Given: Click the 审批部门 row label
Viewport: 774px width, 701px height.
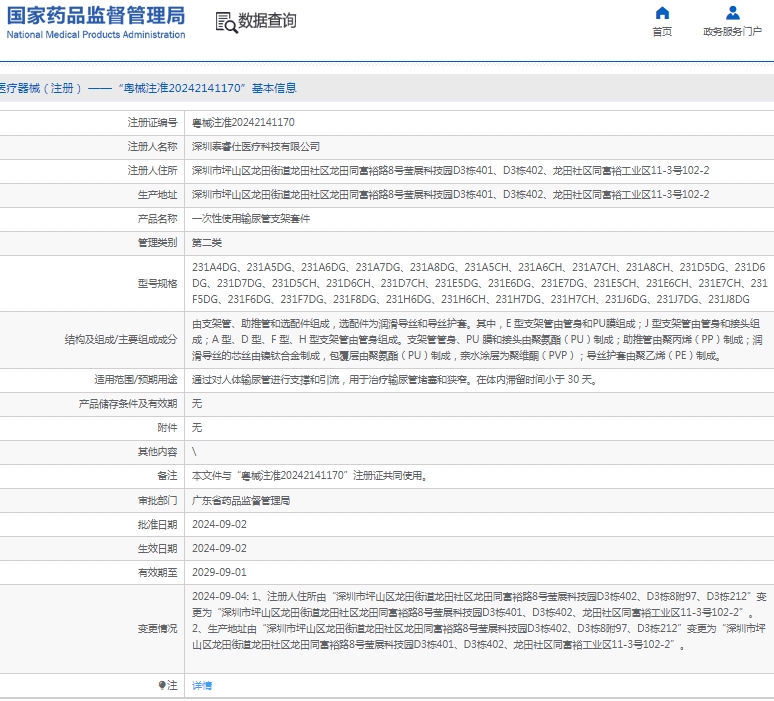Looking at the screenshot, I should tap(157, 501).
